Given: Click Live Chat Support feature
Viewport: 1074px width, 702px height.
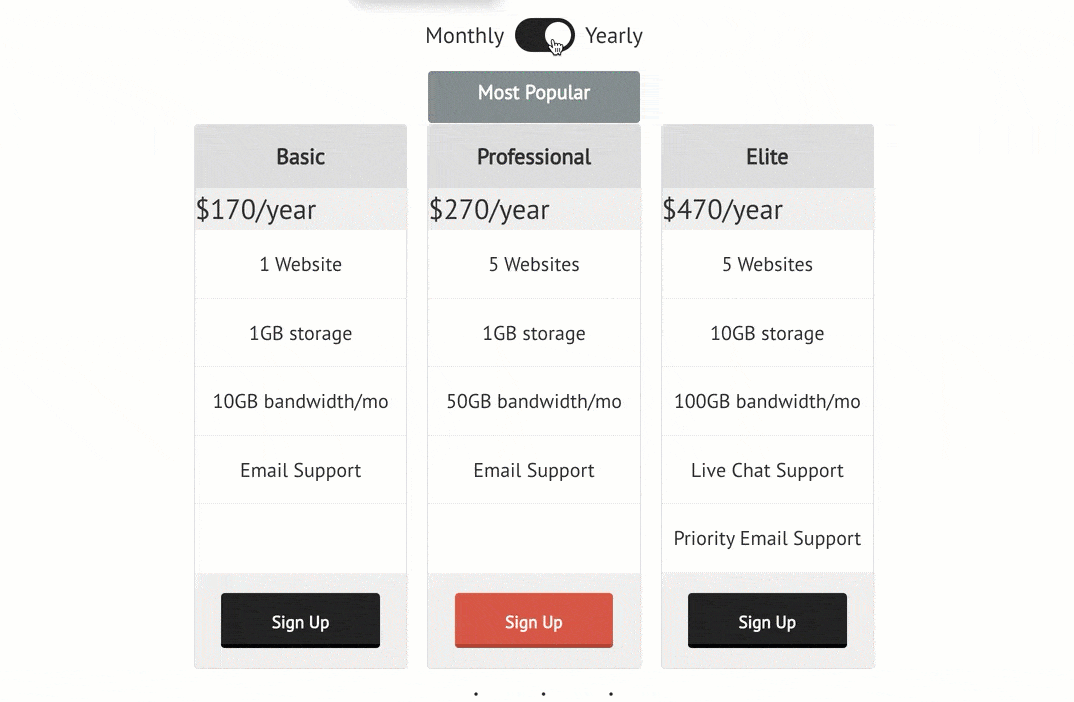Looking at the screenshot, I should [767, 471].
